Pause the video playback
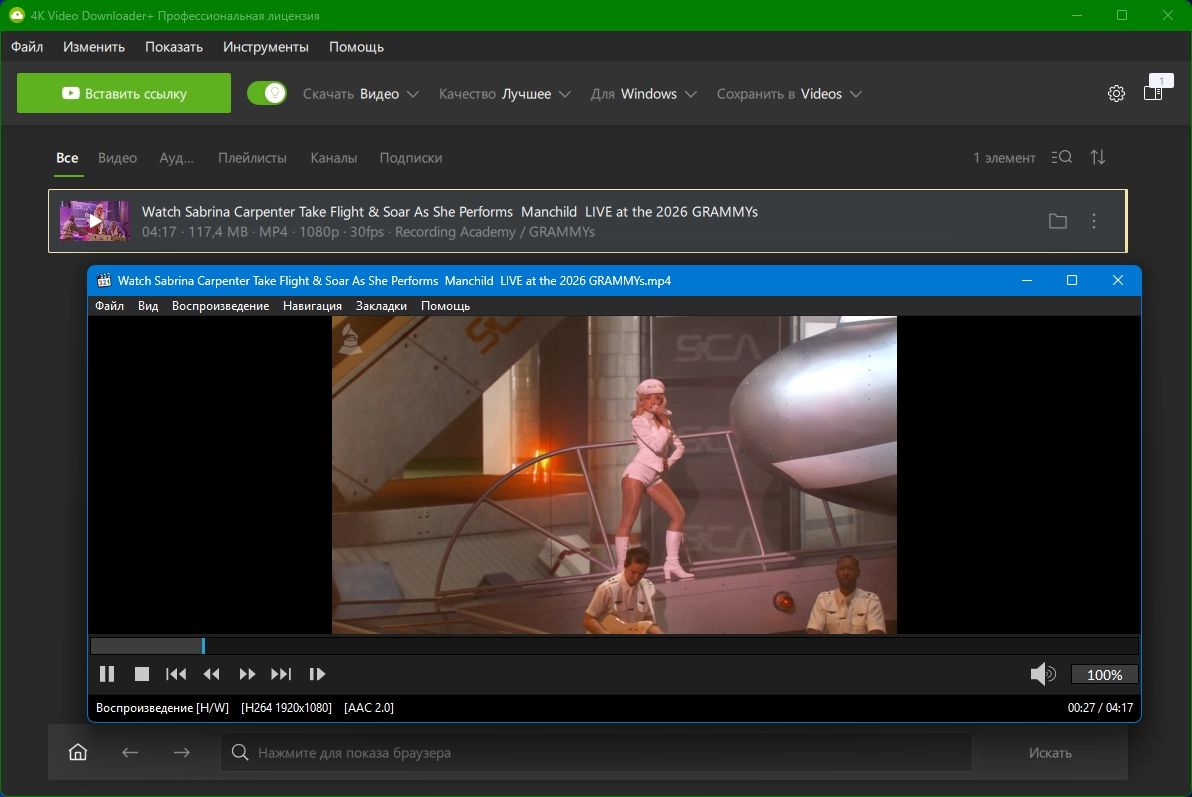 107,674
